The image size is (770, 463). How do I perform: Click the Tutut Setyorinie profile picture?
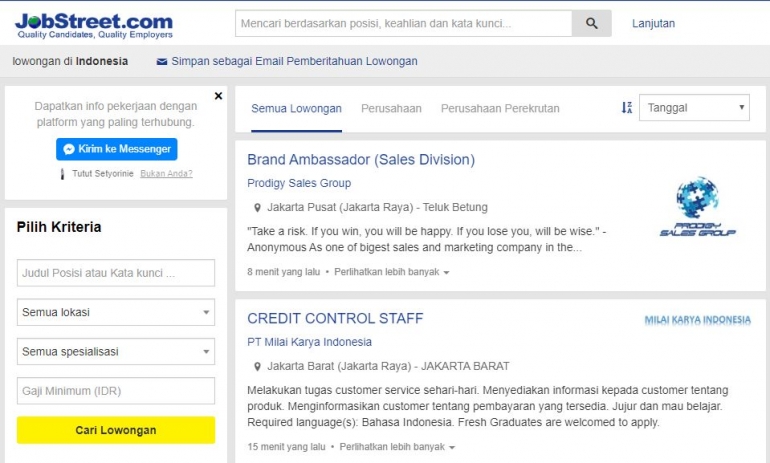coord(62,174)
